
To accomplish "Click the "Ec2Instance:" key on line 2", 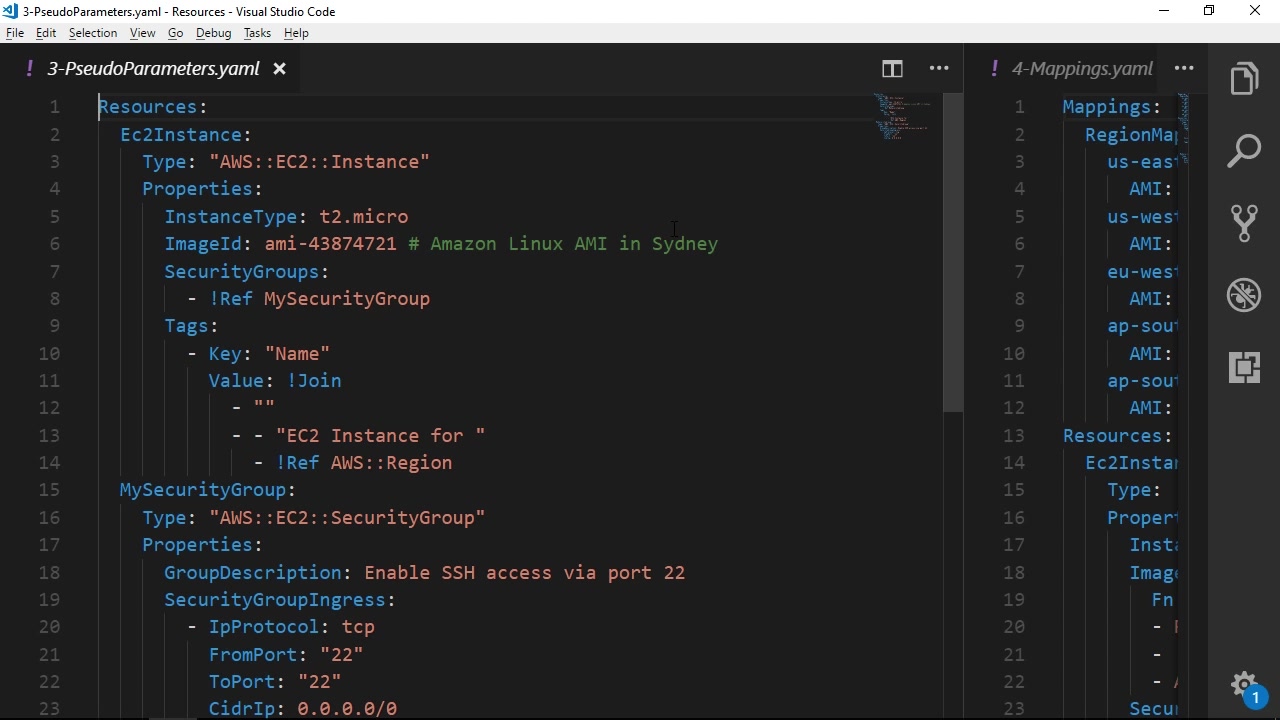I will pyautogui.click(x=186, y=135).
